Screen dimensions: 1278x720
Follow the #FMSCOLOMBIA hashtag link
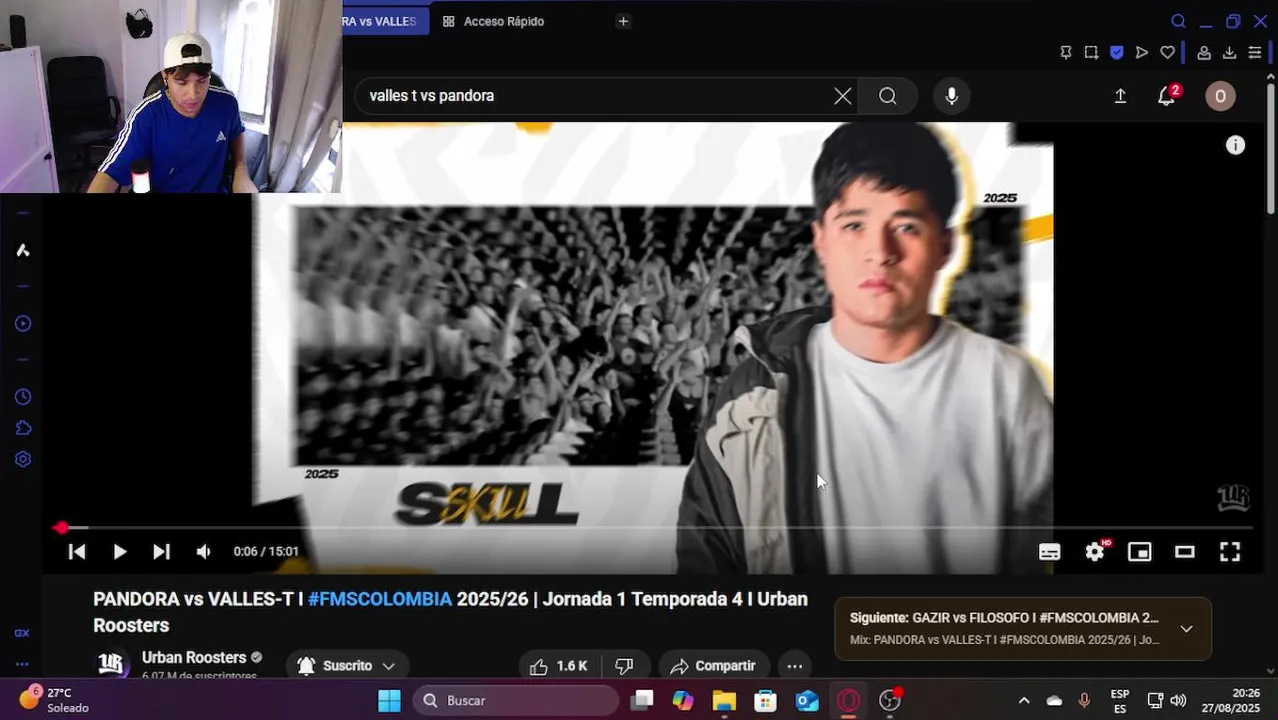click(x=380, y=599)
